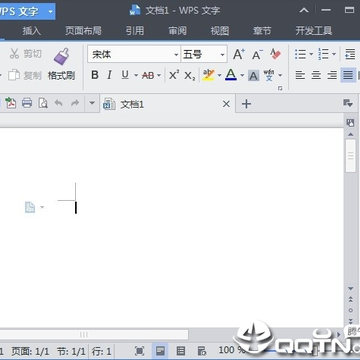This screenshot has height=360, width=360.
Task: Toggle bold formatting B
Action: click(x=95, y=75)
